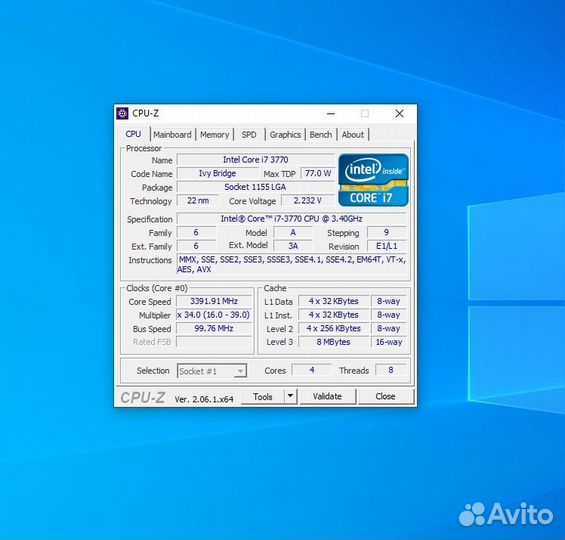Open the Memory tab
The height and width of the screenshot is (540, 565).
pos(215,135)
